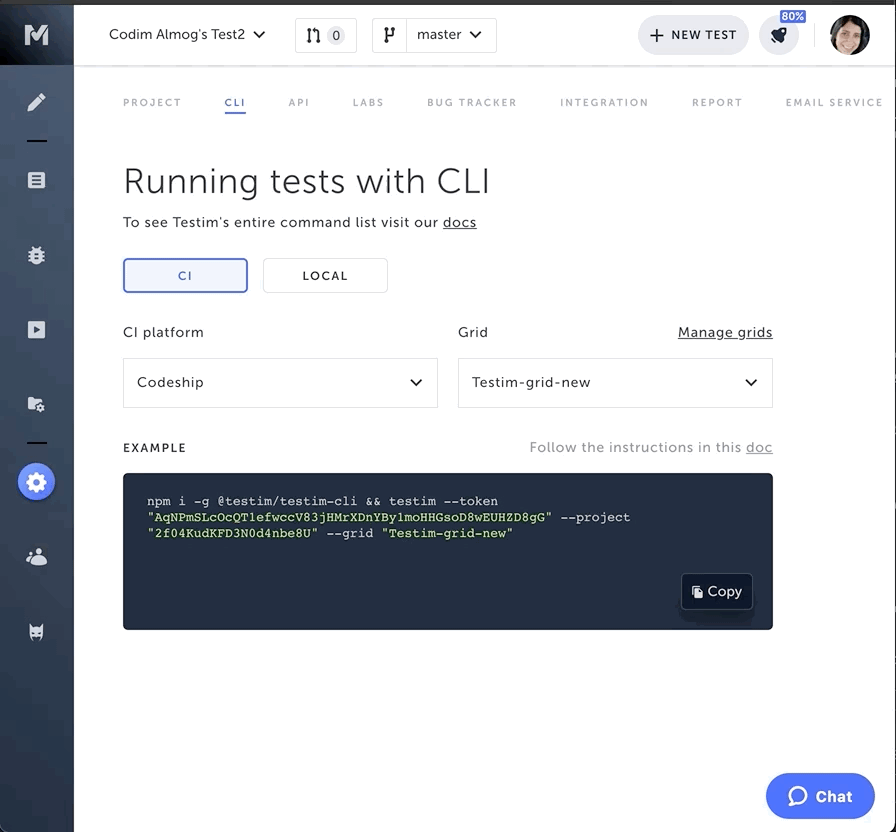Click the Testim M logo
Image resolution: width=896 pixels, height=832 pixels.
click(37, 35)
